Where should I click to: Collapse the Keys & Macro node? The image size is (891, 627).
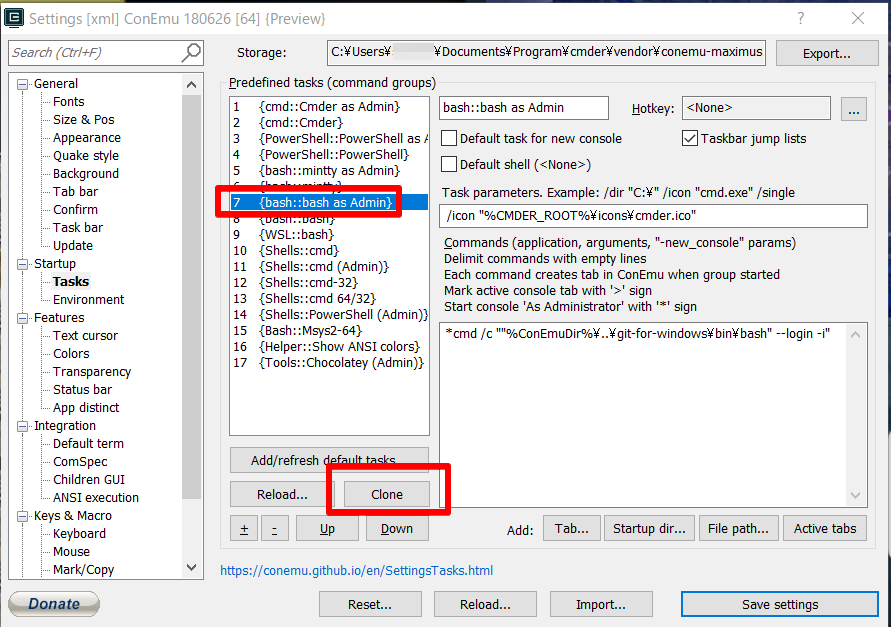22,516
